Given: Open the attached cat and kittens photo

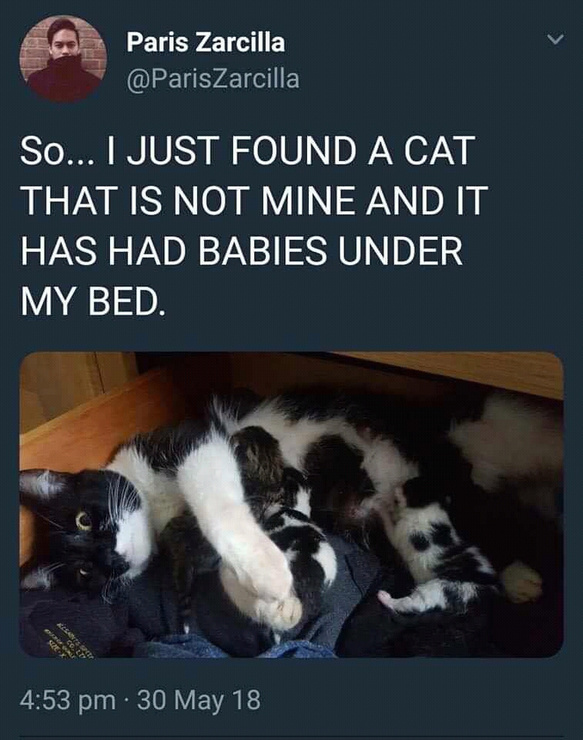Looking at the screenshot, I should (291, 505).
